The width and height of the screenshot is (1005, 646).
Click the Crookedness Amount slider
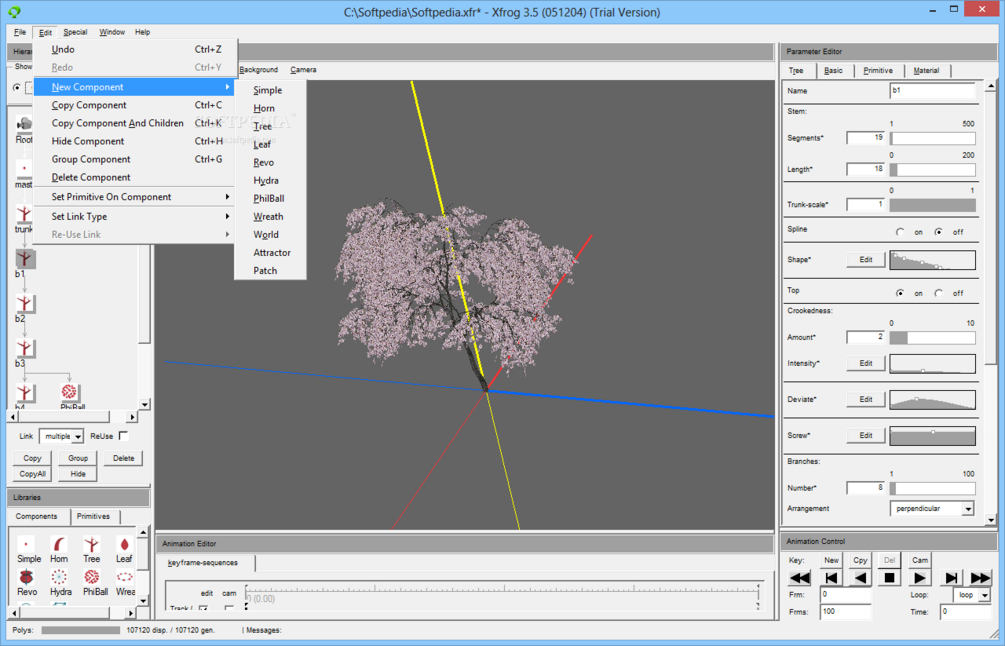(x=933, y=337)
